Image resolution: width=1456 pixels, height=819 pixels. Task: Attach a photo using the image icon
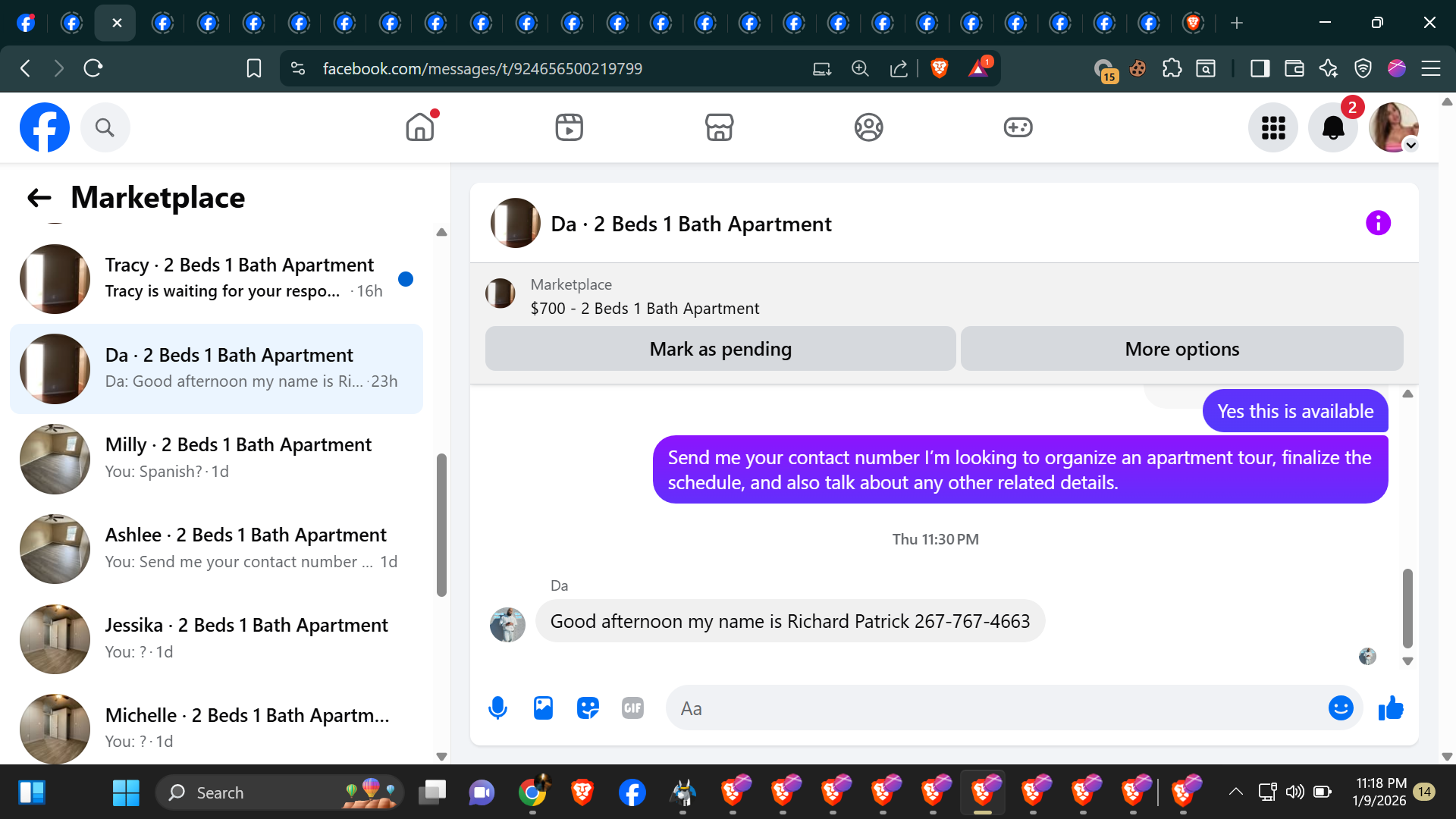tap(543, 708)
